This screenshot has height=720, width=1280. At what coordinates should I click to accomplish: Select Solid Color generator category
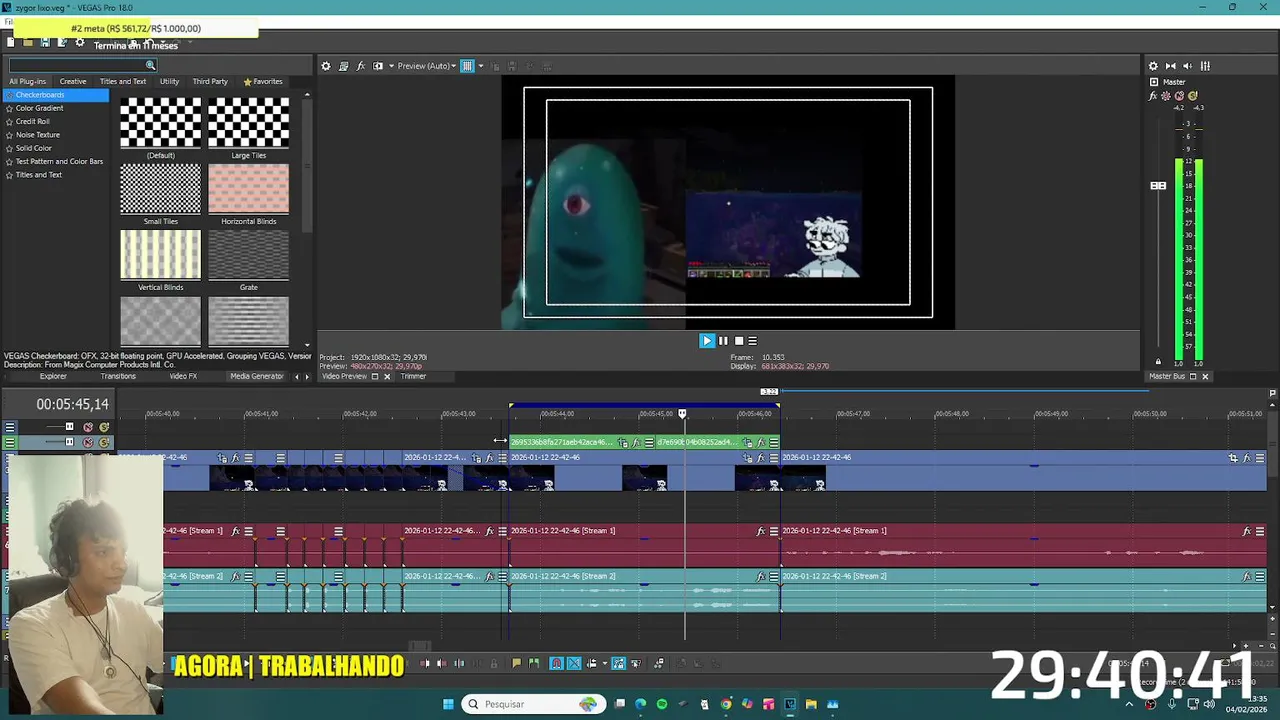33,148
